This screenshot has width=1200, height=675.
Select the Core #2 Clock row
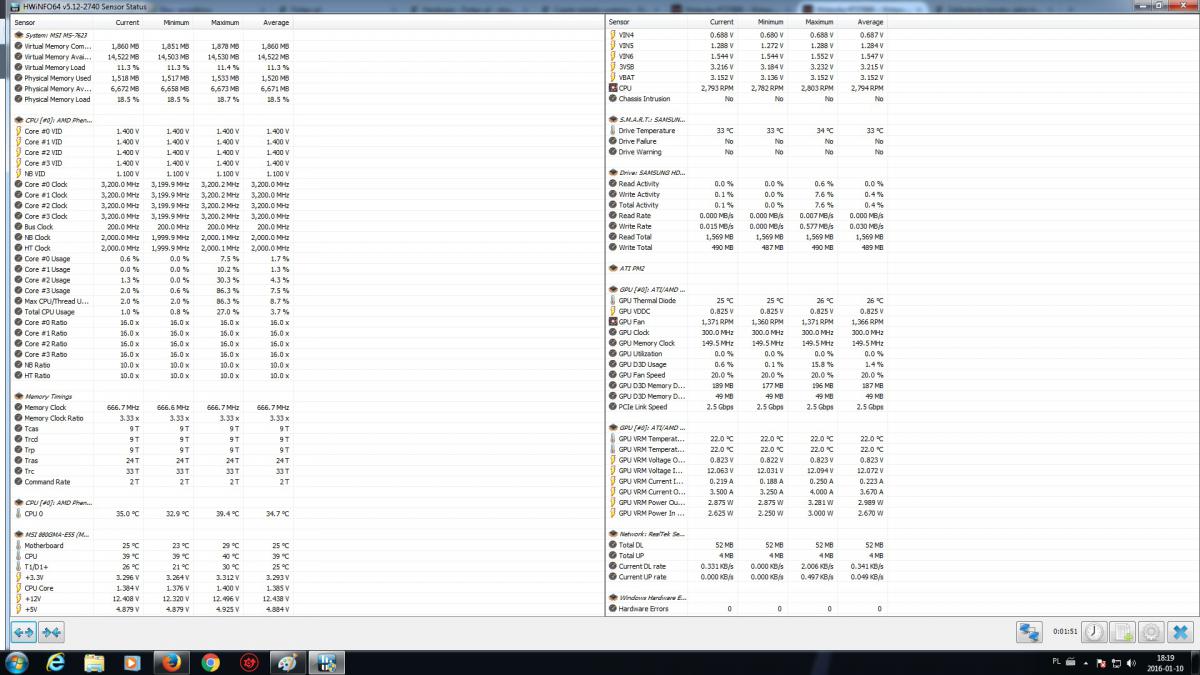pyautogui.click(x=153, y=206)
